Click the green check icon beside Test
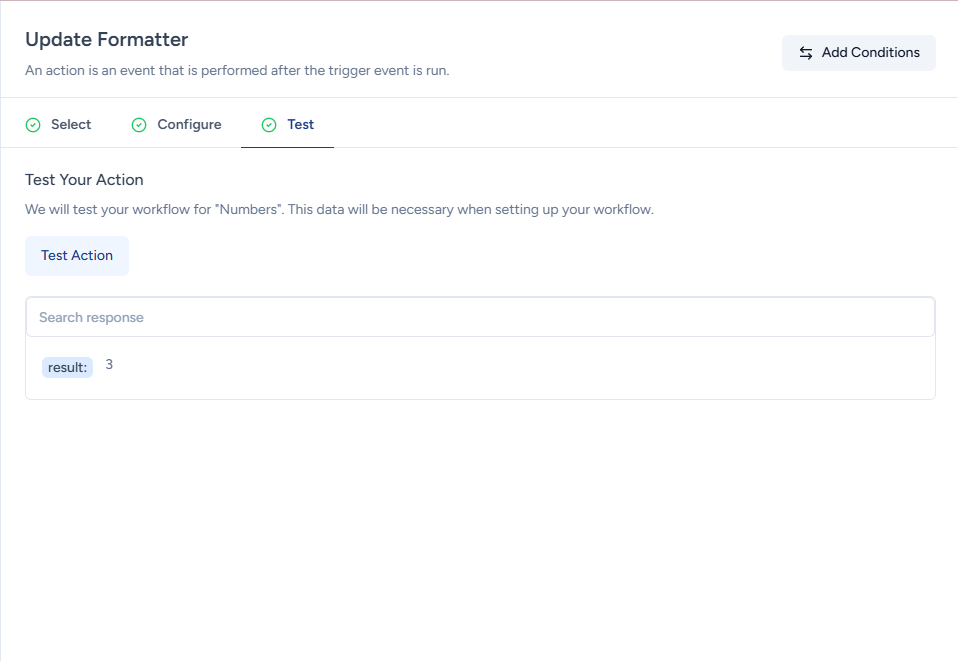Image resolution: width=958 pixels, height=661 pixels. click(x=268, y=125)
